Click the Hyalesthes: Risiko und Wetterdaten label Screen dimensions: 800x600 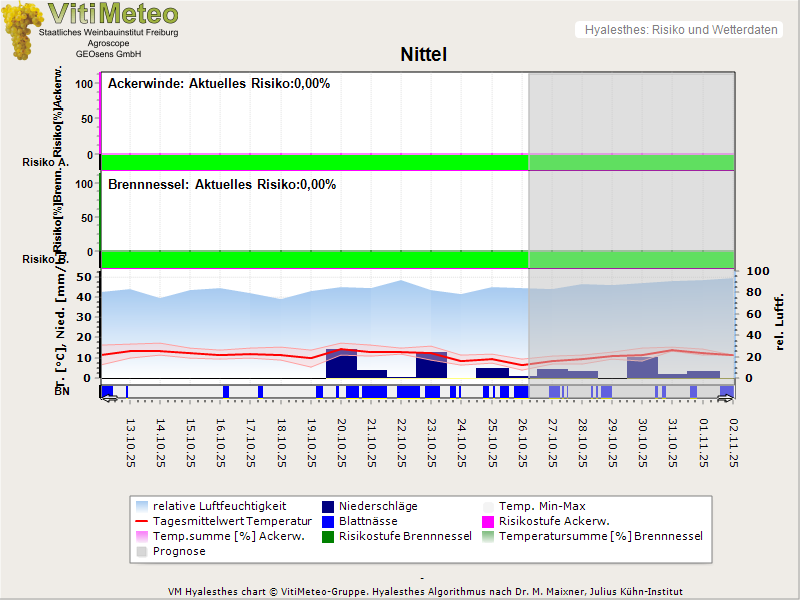[680, 30]
